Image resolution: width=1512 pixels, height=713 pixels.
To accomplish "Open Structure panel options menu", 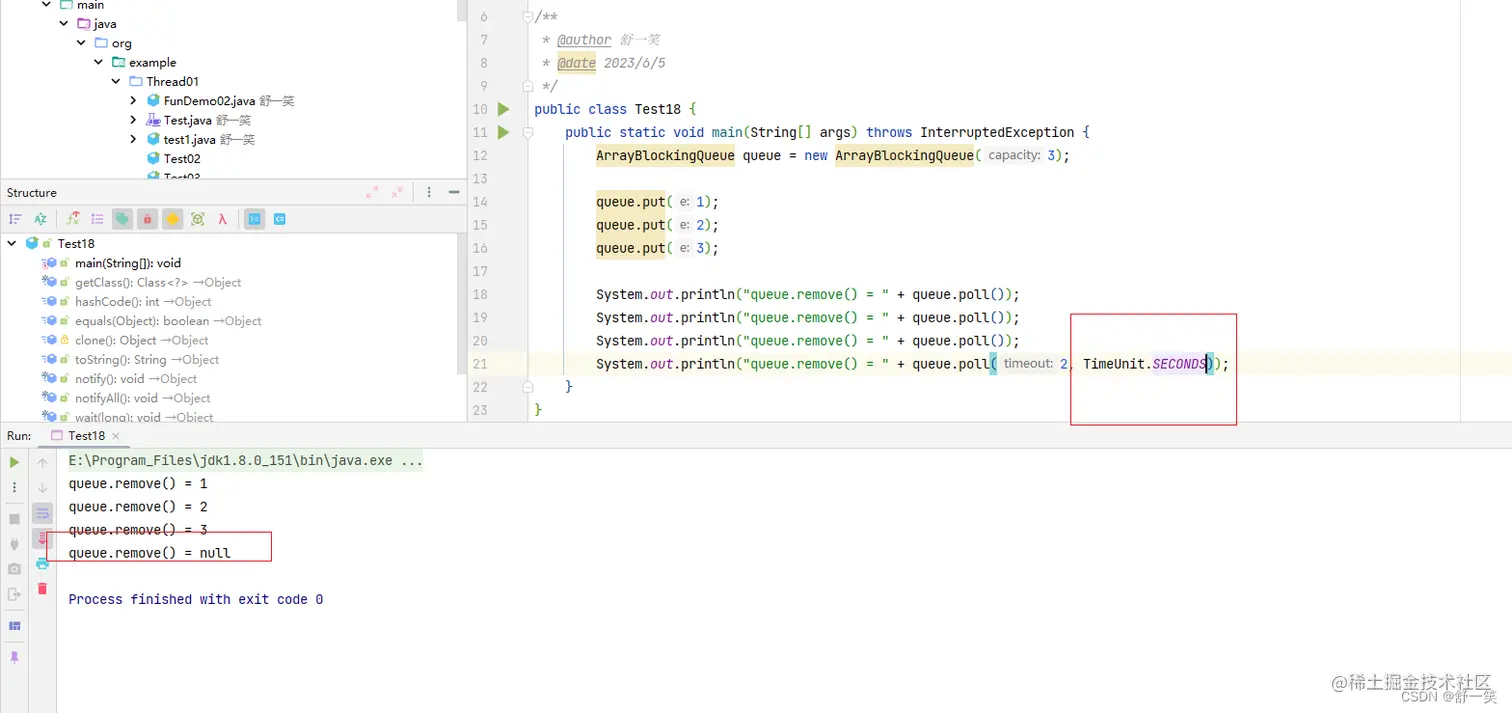I will point(429,192).
